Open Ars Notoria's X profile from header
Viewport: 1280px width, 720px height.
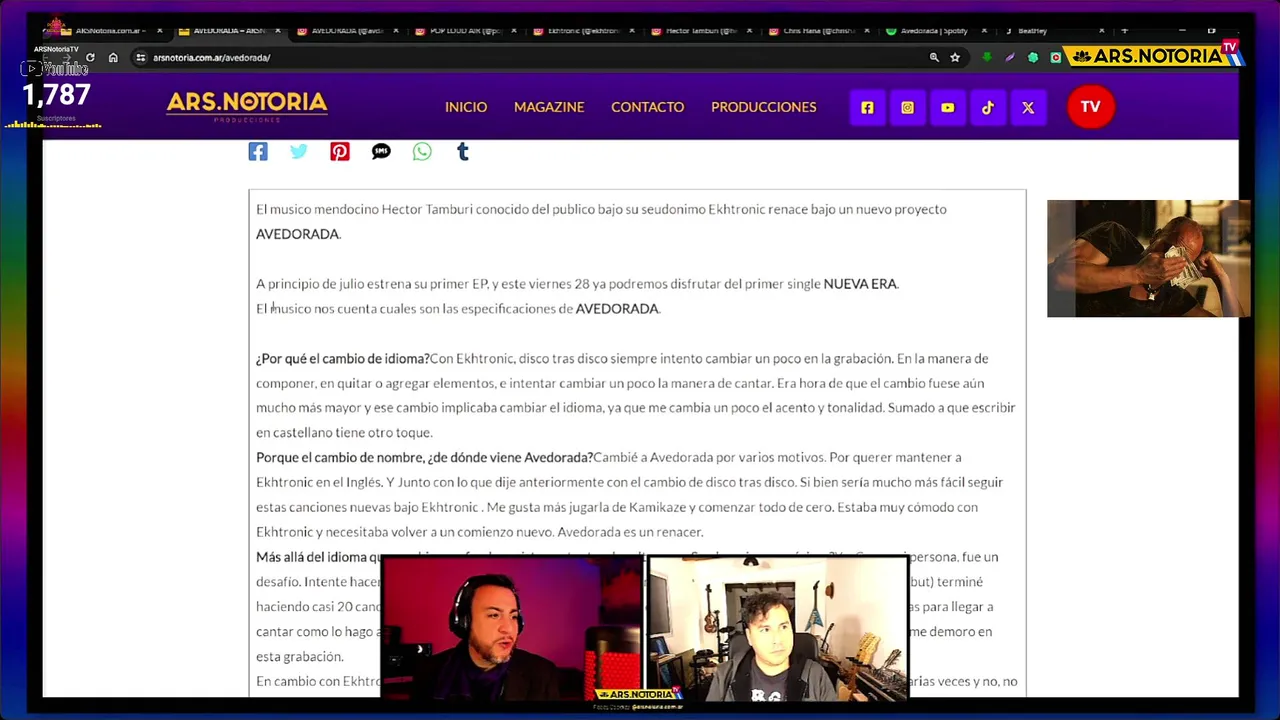[x=1028, y=107]
